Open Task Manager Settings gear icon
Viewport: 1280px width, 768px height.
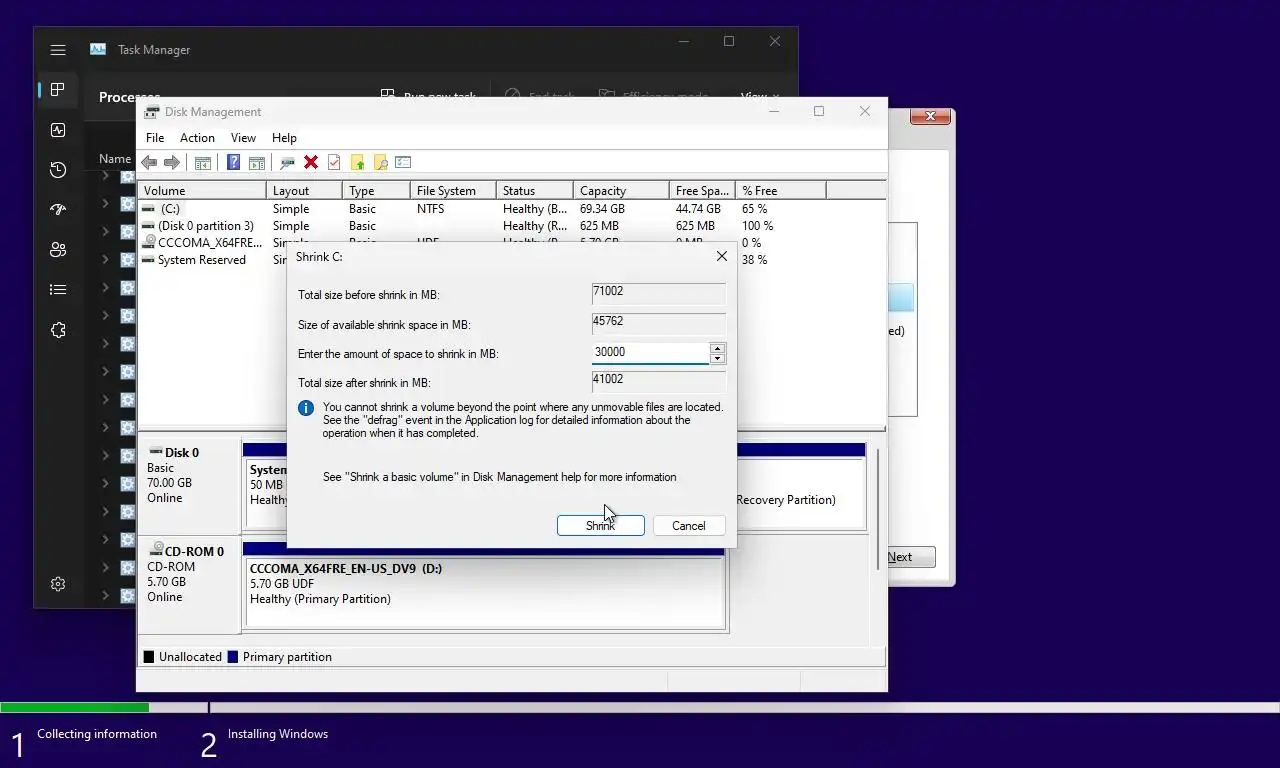[58, 584]
